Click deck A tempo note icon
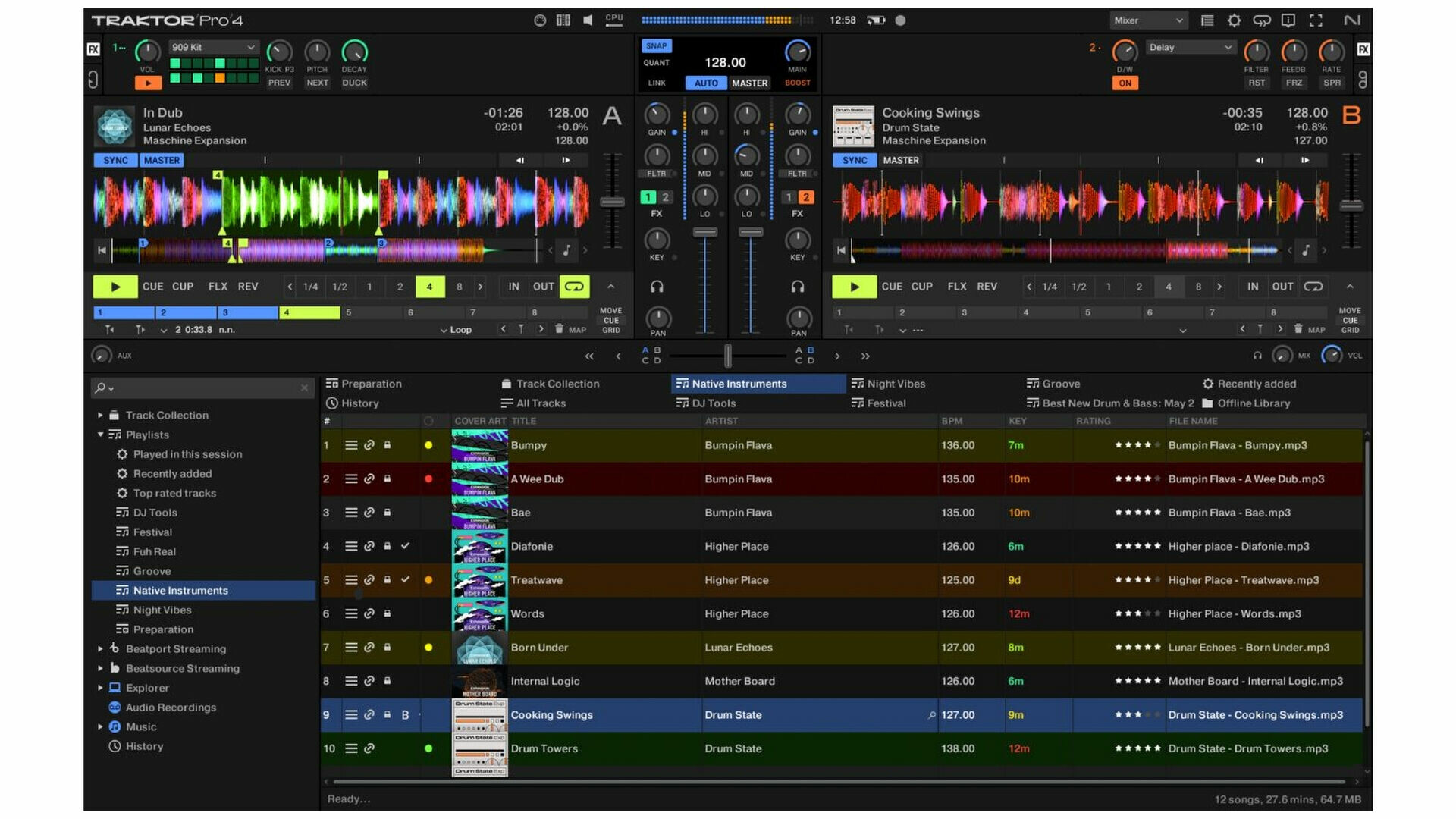The height and width of the screenshot is (819, 1456). click(x=566, y=250)
